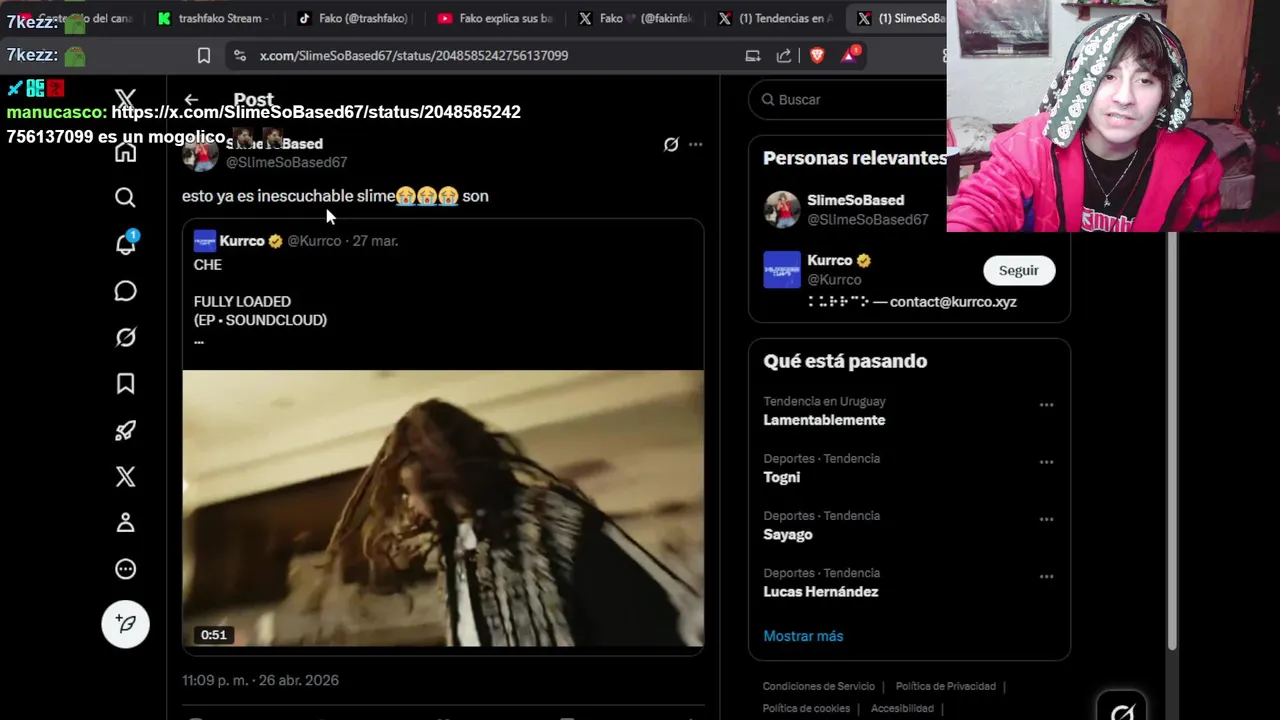
Task: Go back with the Post arrow
Action: coord(191,100)
